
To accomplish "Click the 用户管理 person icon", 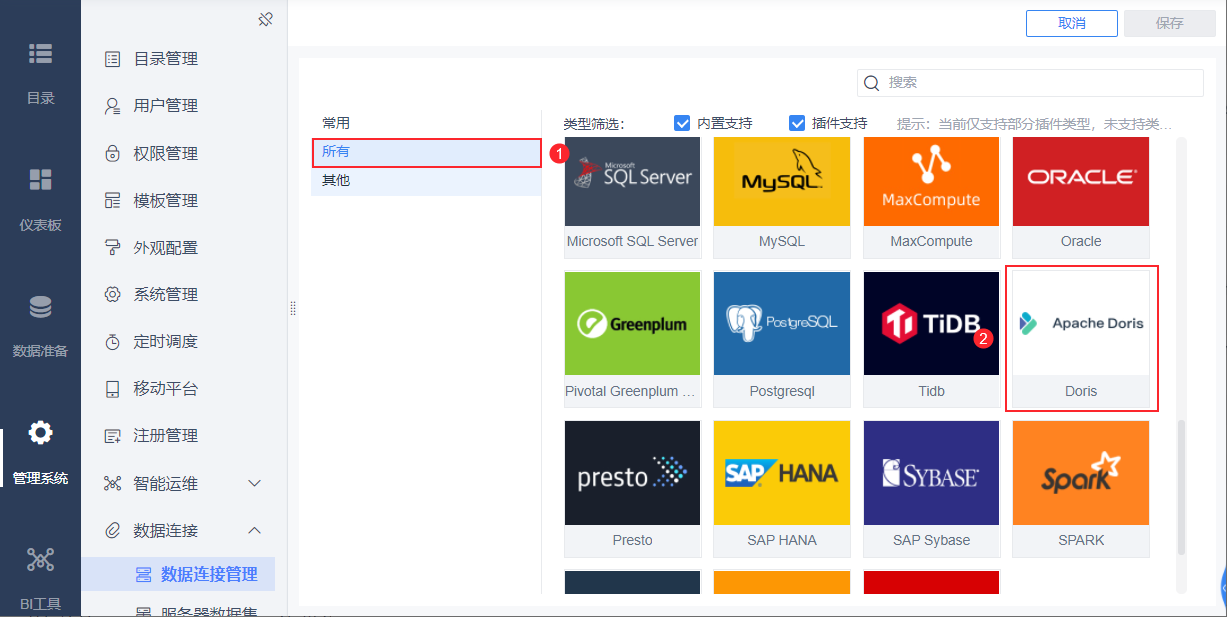I will click(113, 106).
